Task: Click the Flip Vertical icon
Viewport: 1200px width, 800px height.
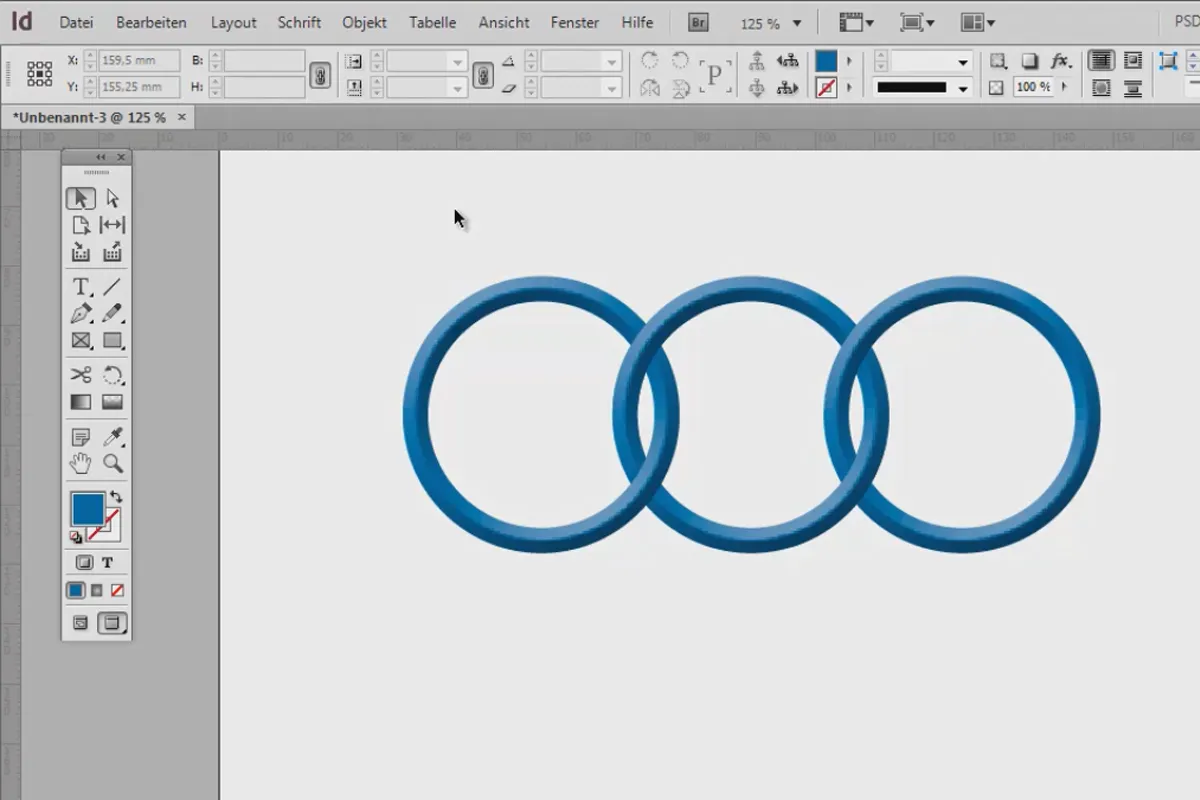Action: 680,88
